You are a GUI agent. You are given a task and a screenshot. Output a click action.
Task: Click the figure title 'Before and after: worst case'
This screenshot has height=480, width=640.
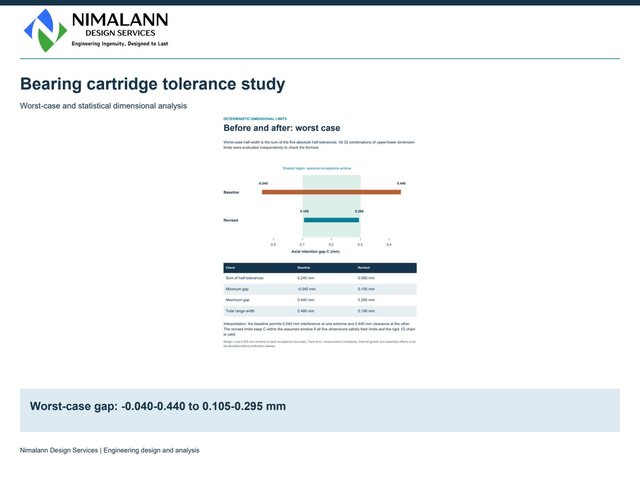click(x=282, y=128)
